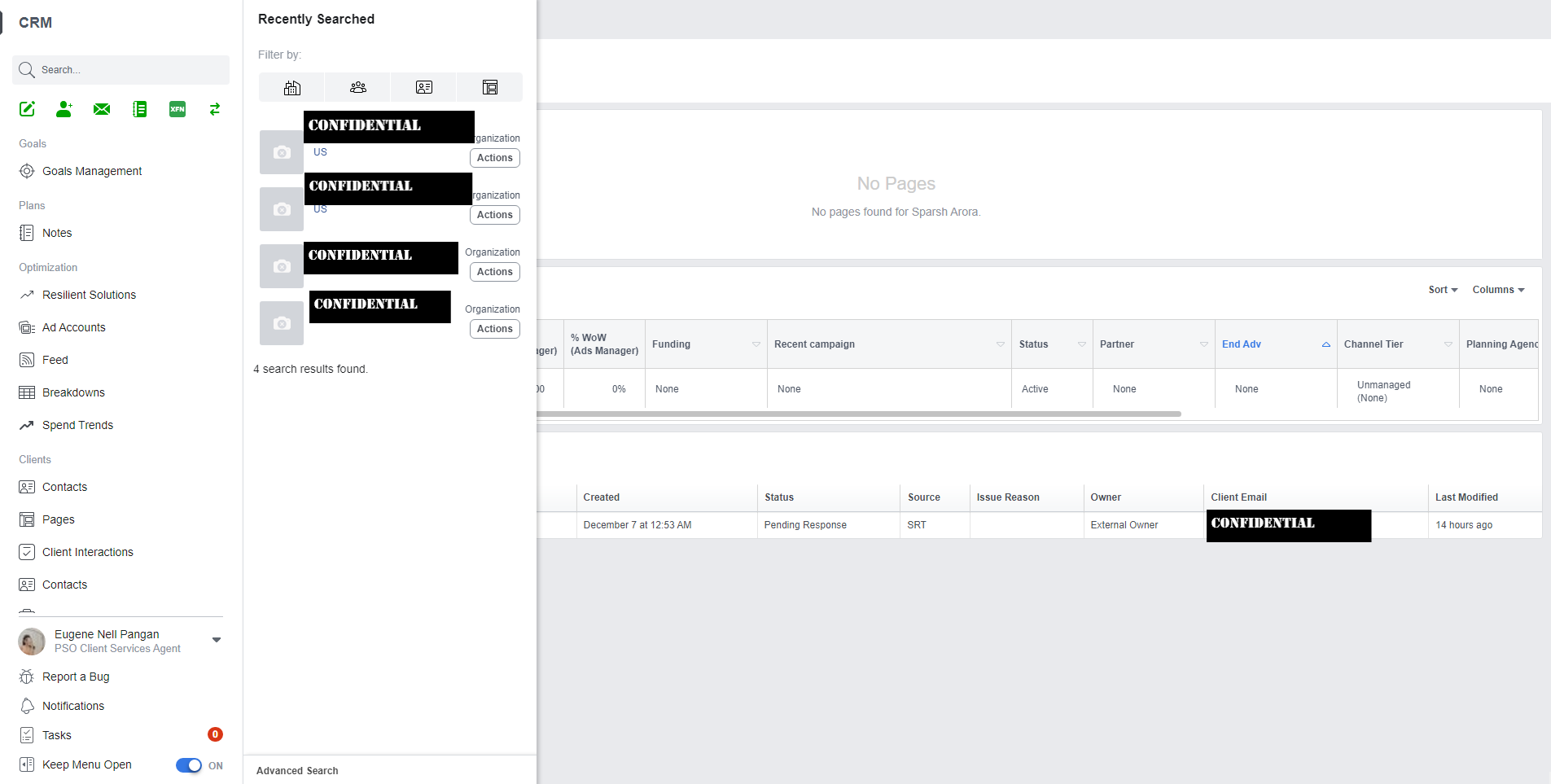Open the green envelope email icon

102,109
